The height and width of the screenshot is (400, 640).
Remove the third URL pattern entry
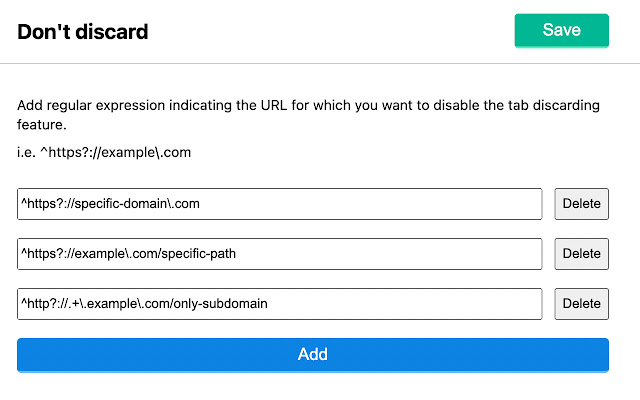581,304
